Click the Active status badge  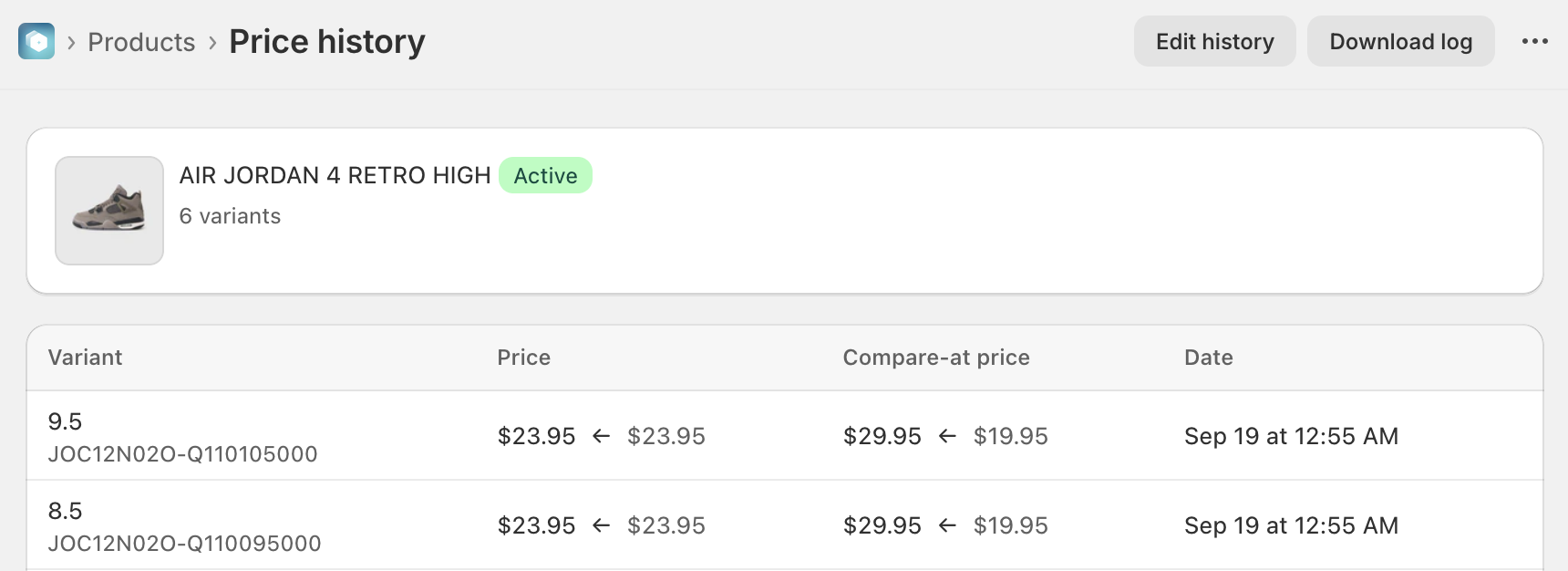coord(545,176)
